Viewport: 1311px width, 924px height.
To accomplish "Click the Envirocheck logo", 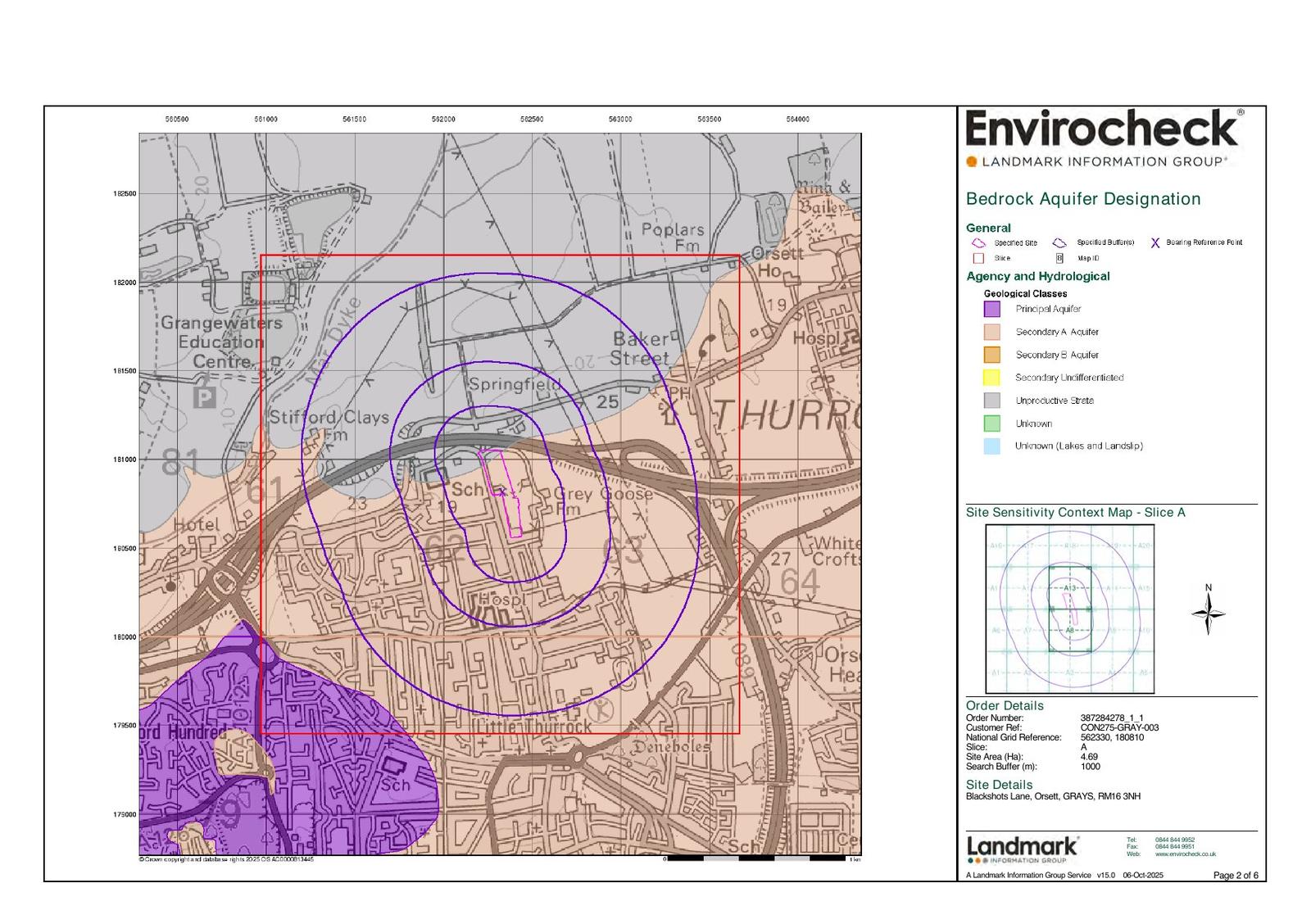I will (x=1103, y=129).
